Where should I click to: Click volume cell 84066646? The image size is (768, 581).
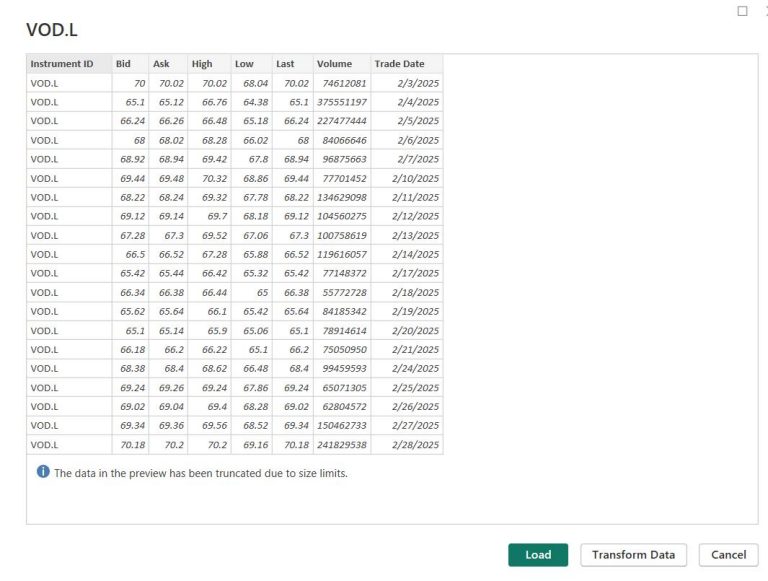point(342,141)
